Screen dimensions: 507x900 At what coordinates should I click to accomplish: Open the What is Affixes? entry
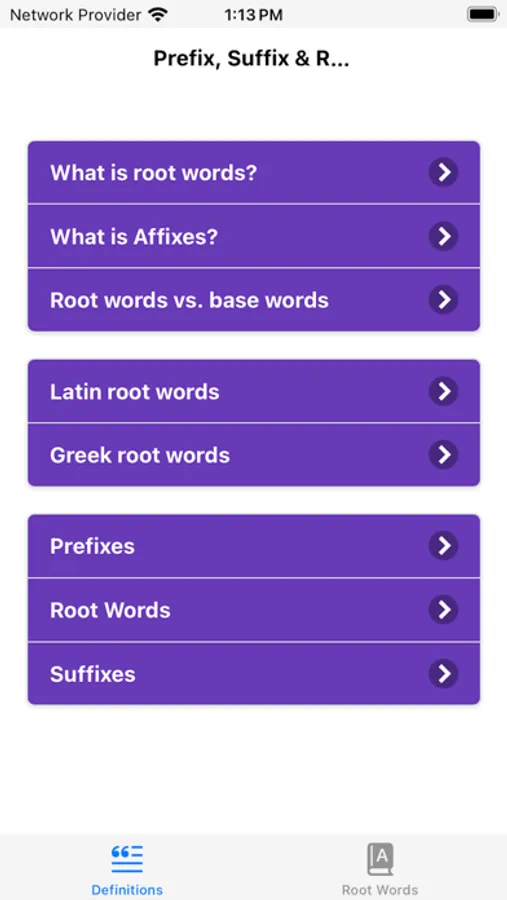pos(254,236)
